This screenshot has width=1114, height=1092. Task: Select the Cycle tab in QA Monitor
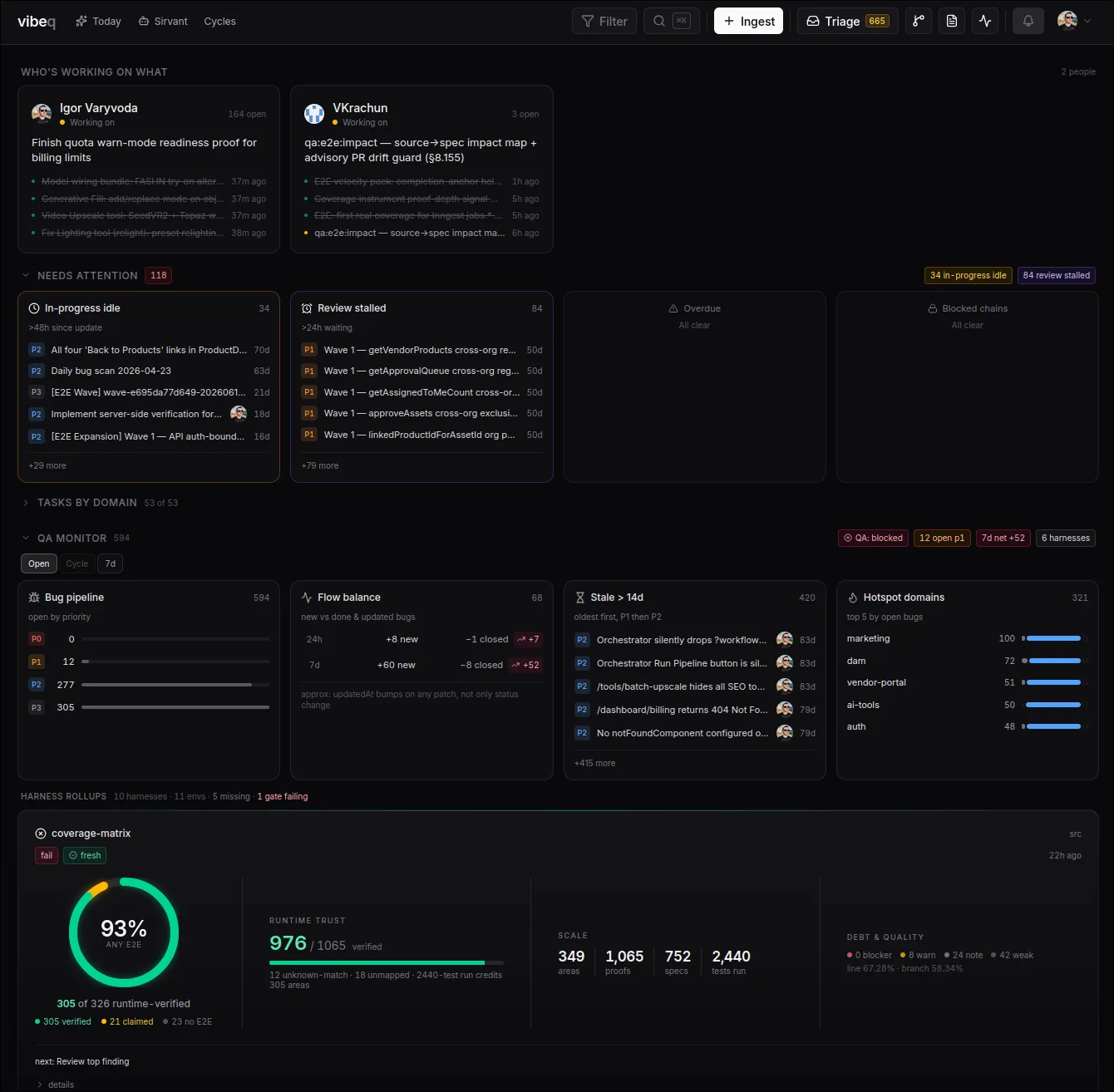coord(77,563)
